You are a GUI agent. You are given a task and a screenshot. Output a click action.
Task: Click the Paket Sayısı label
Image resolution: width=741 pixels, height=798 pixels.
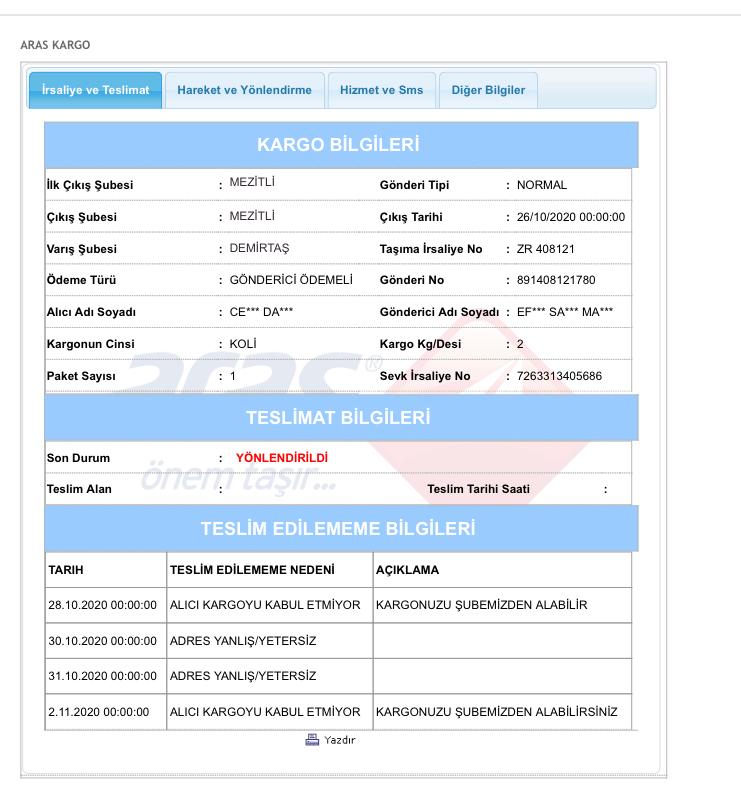tap(81, 376)
